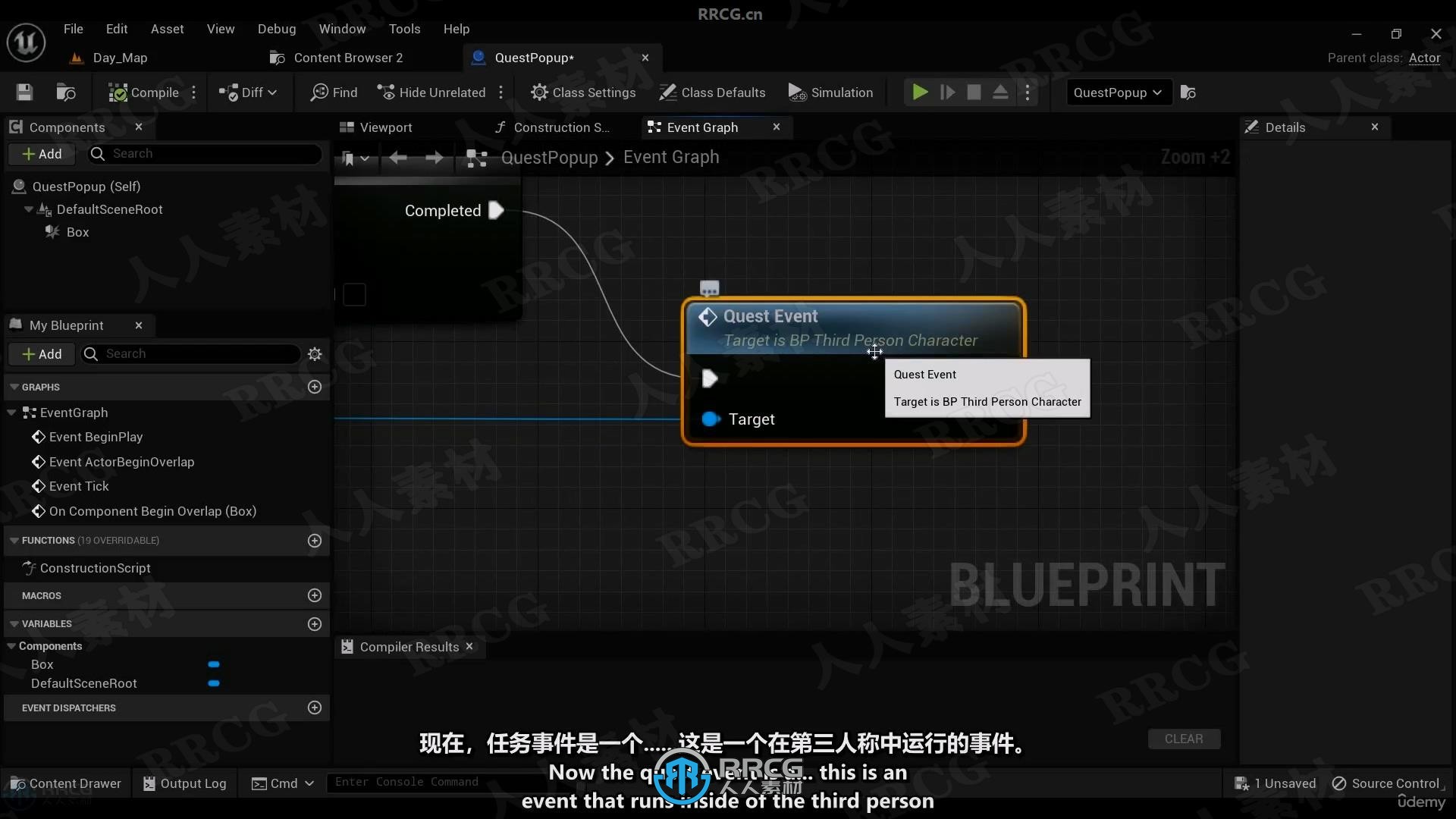
Task: Click the Quest Event node comment bubble
Action: pos(709,288)
